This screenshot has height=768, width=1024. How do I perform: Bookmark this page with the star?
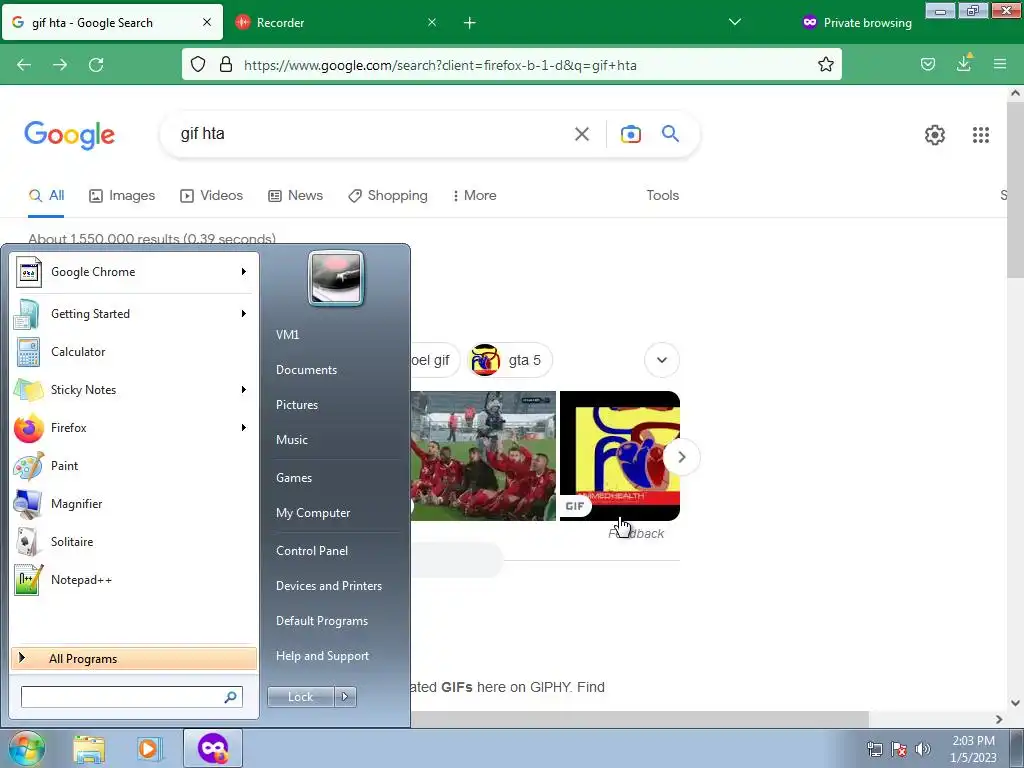tap(825, 64)
